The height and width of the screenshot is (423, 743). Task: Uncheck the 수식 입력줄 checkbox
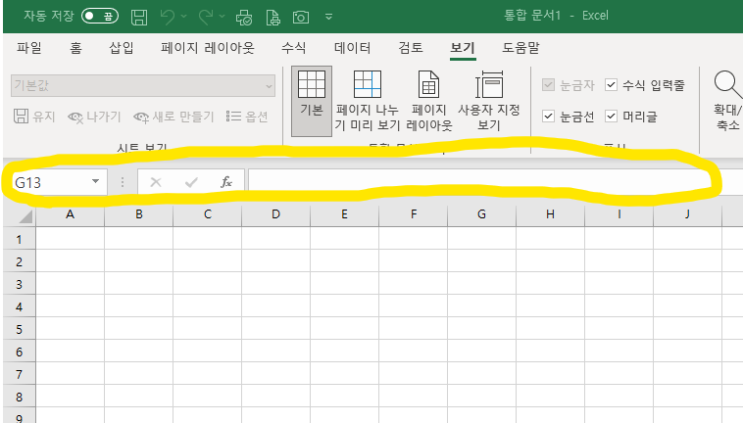pos(611,85)
